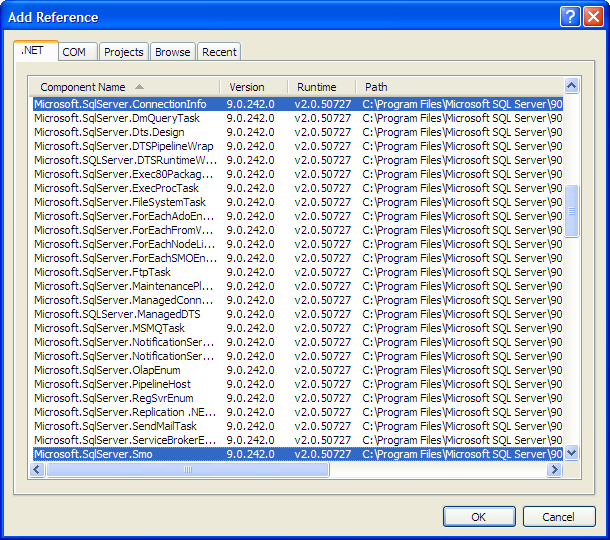610x540 pixels.
Task: Select Microsoft.SqlServer.FtpTask row
Action: pos(298,272)
